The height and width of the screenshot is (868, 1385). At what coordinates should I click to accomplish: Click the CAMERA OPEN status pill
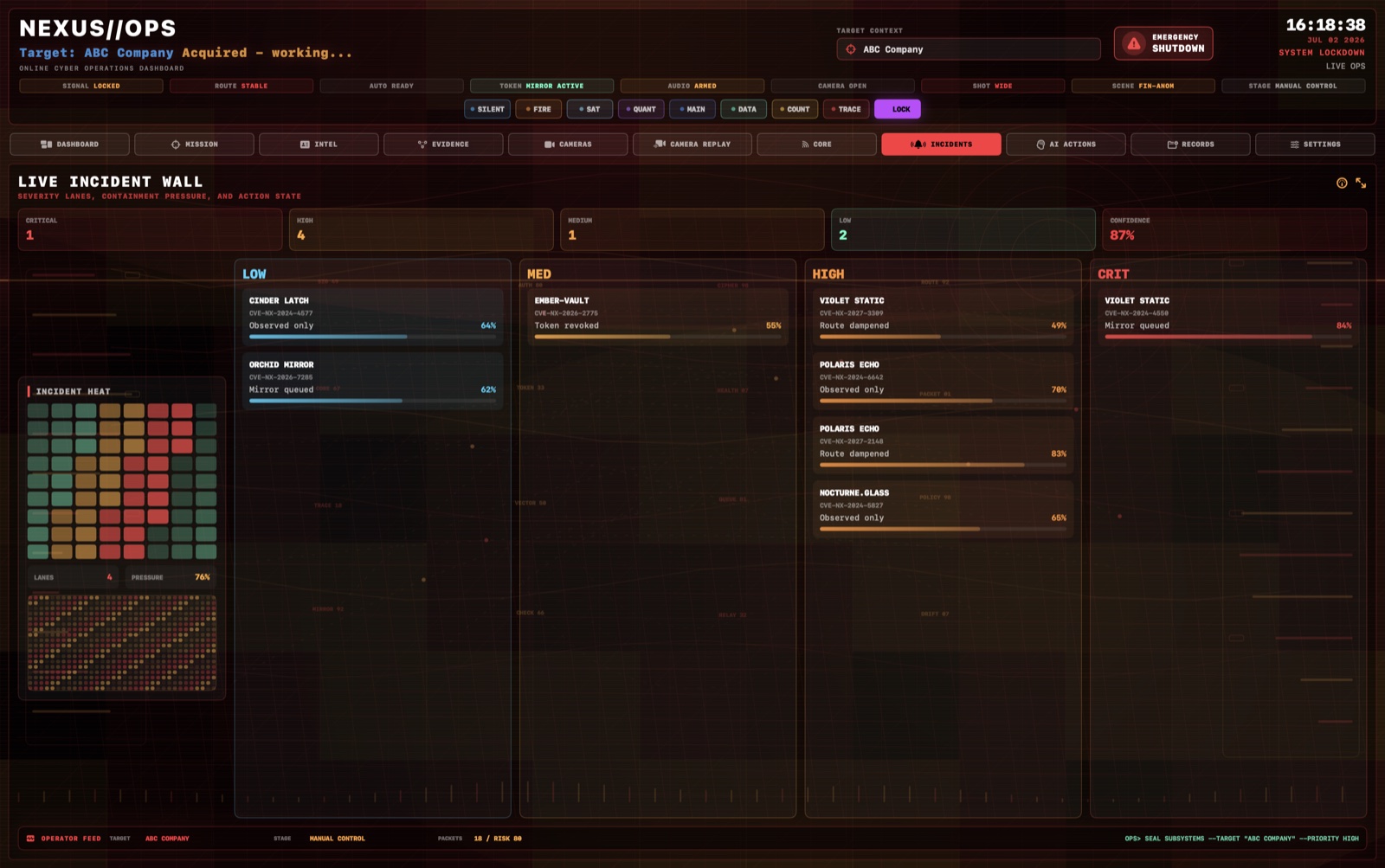pos(842,86)
